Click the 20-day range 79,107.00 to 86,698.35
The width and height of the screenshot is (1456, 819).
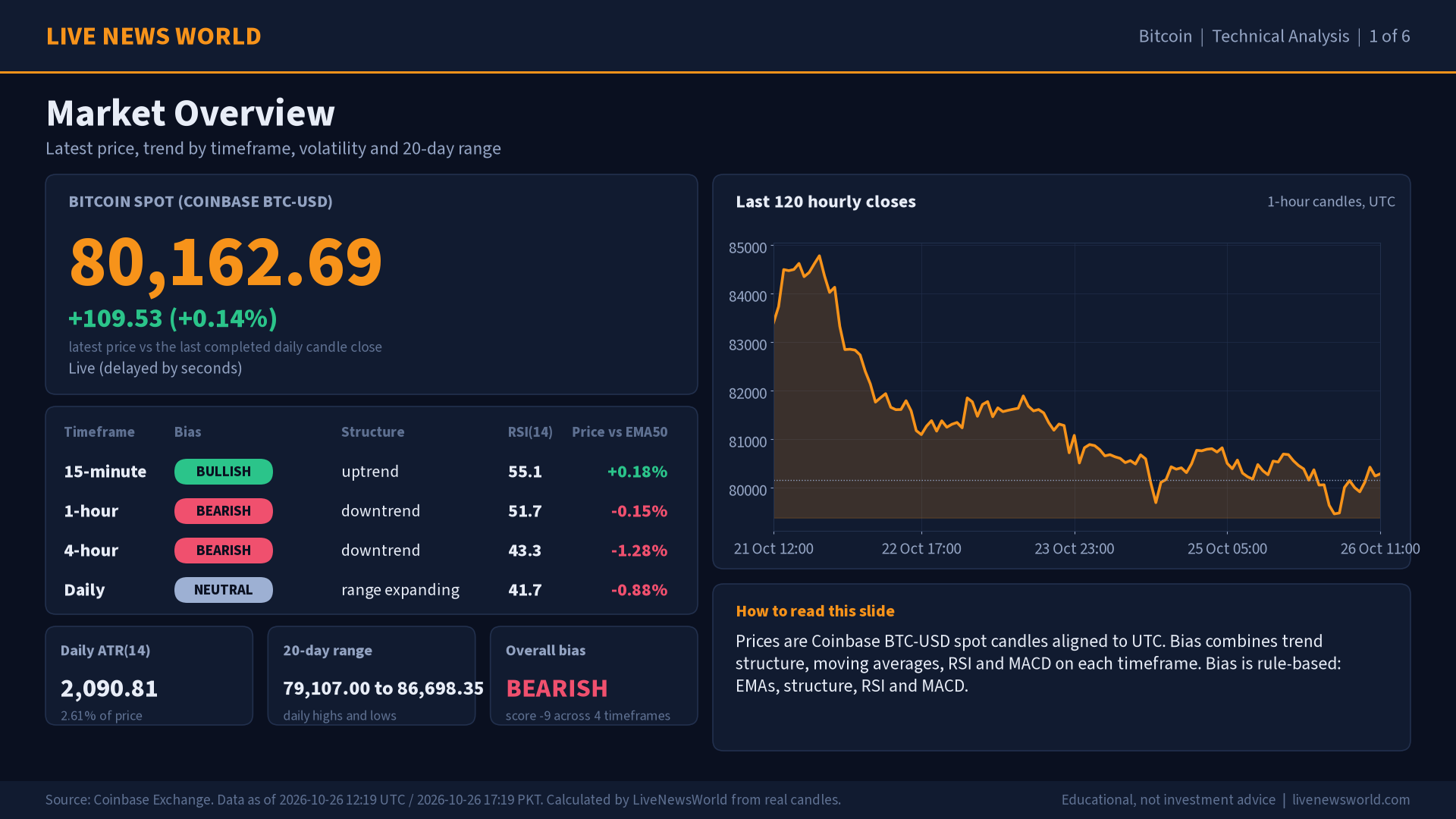(x=383, y=689)
